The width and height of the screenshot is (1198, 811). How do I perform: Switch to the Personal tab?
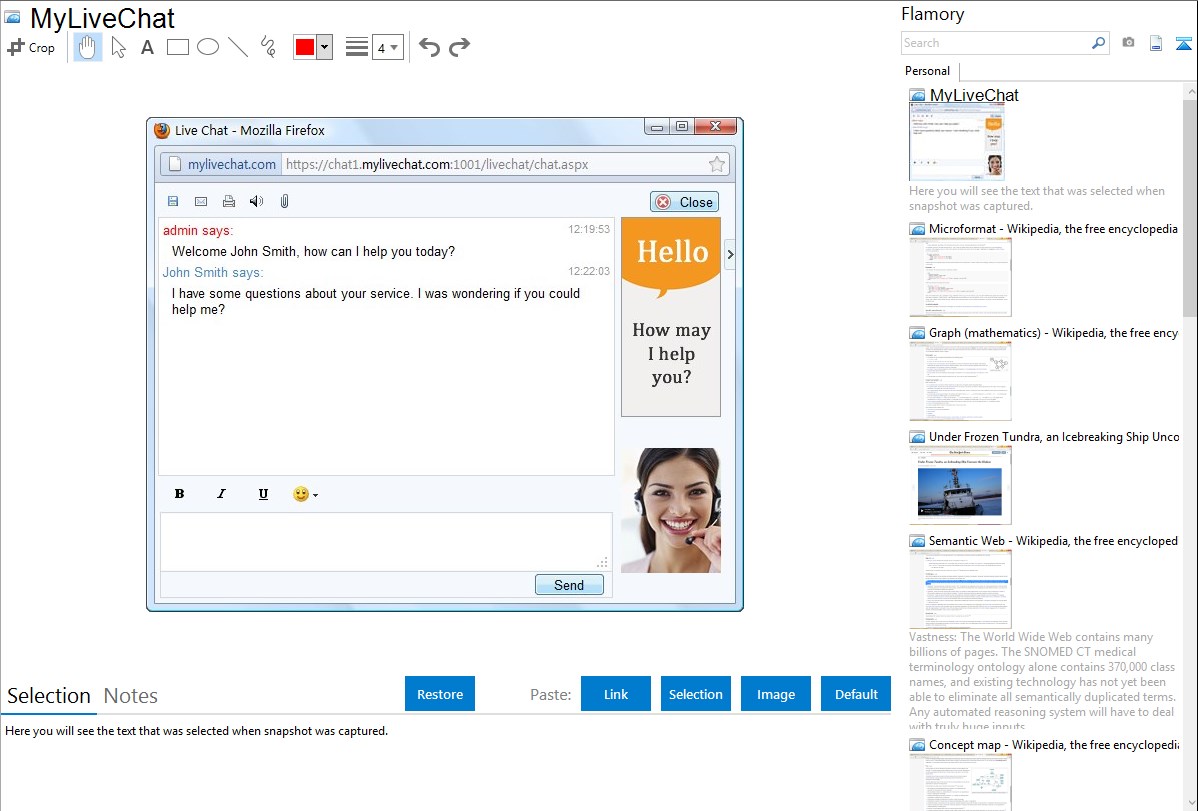[928, 71]
